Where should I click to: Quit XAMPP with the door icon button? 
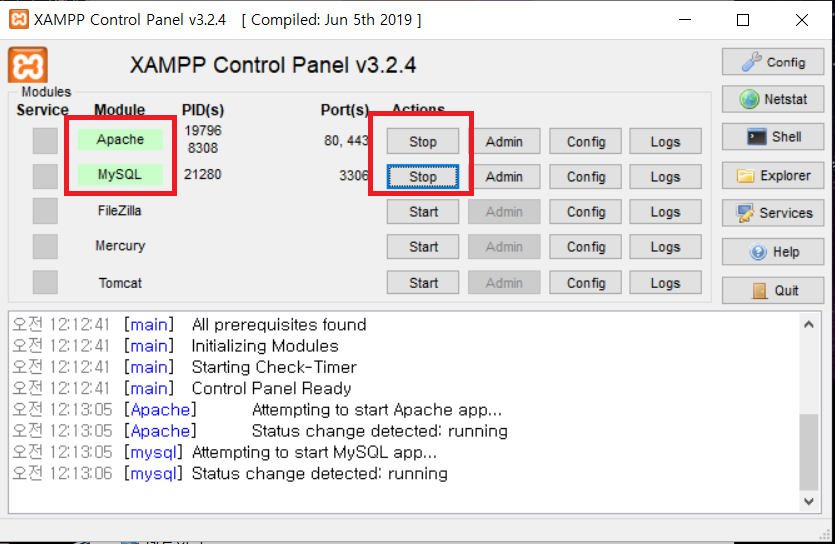pyautogui.click(x=773, y=291)
